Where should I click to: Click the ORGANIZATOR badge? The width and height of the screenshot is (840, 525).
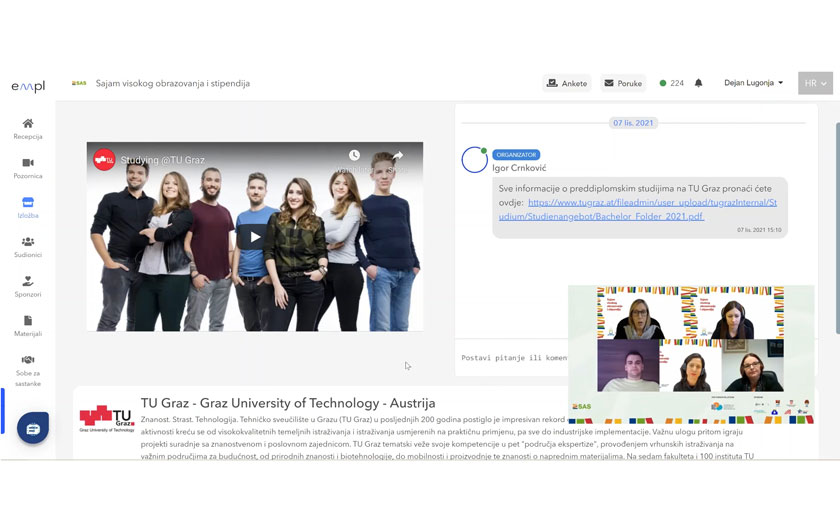tap(516, 155)
